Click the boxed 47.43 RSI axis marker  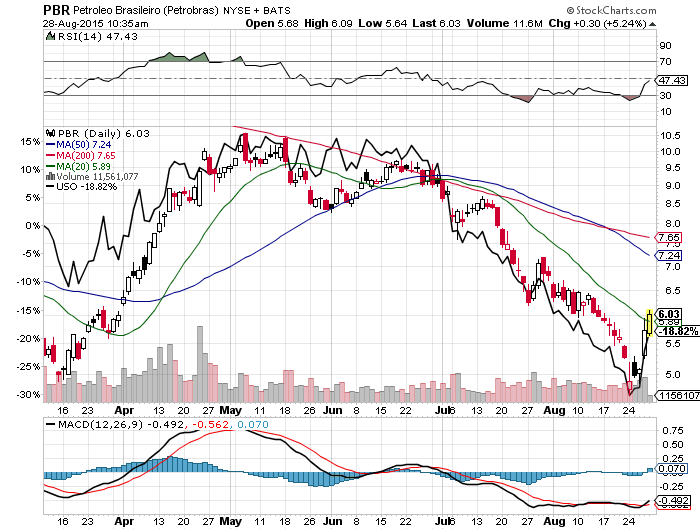[672, 80]
